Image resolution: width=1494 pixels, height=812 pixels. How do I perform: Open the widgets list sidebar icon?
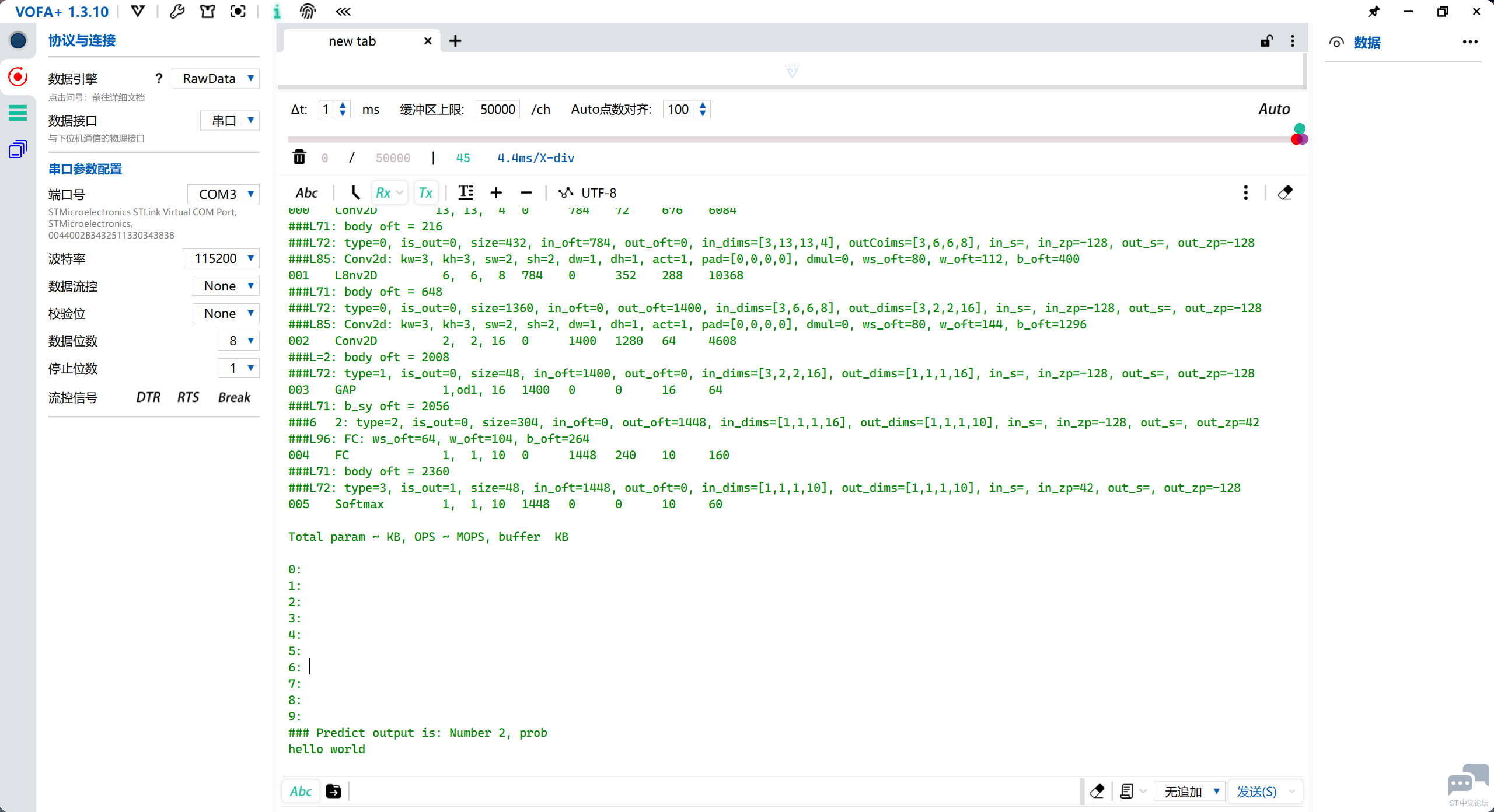18,113
